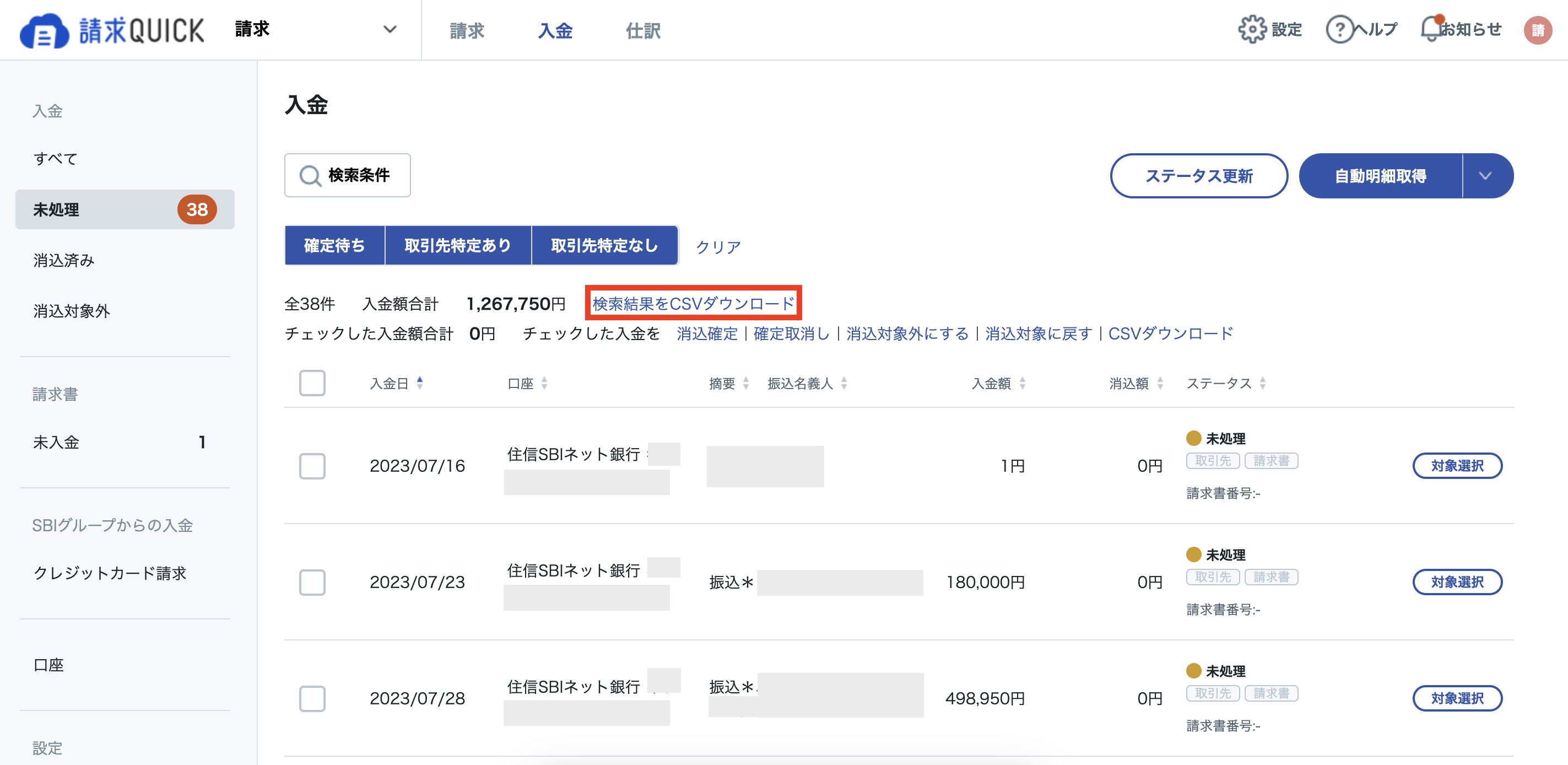Open the 設定 gear settings icon

(1253, 29)
